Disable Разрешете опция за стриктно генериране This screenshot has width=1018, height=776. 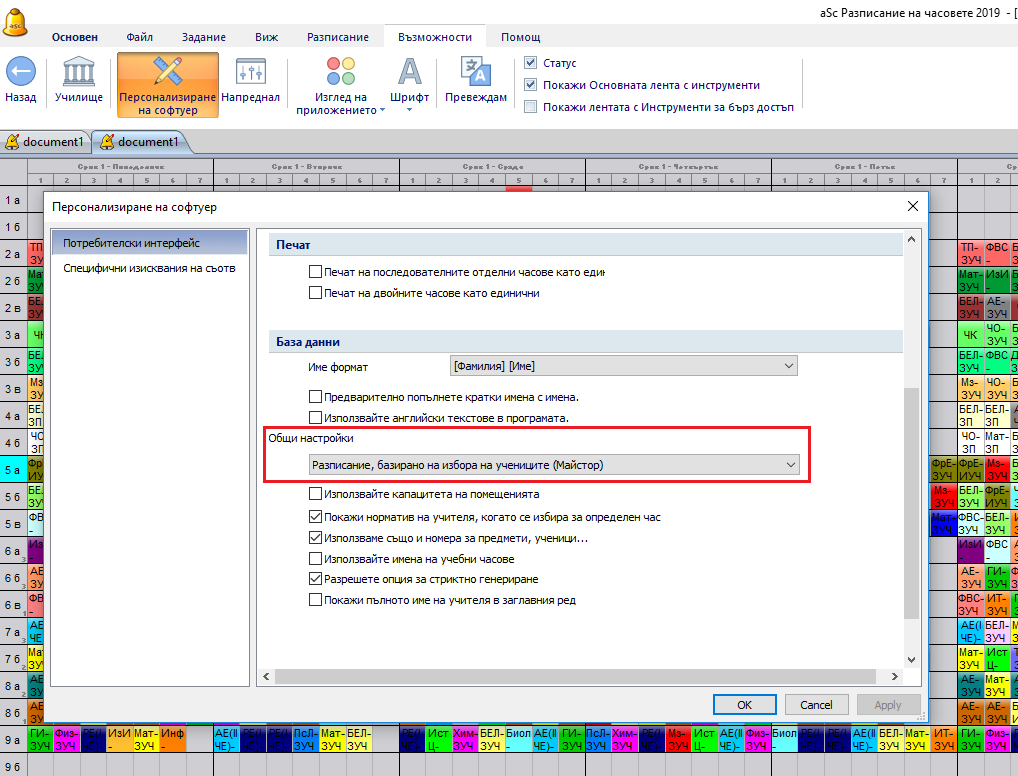316,579
